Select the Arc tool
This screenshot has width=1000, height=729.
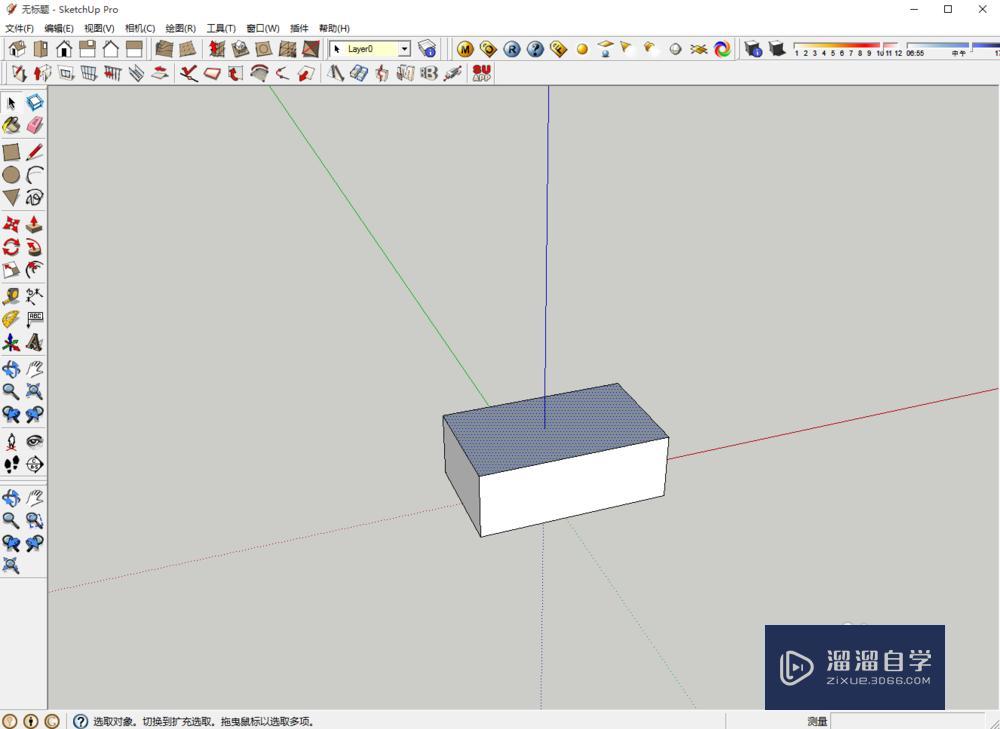[x=34, y=175]
